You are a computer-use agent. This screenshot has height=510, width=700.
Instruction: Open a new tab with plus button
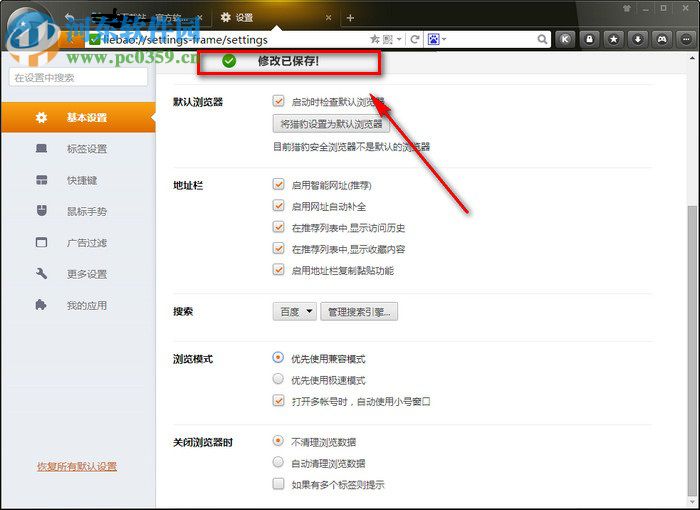tap(350, 18)
